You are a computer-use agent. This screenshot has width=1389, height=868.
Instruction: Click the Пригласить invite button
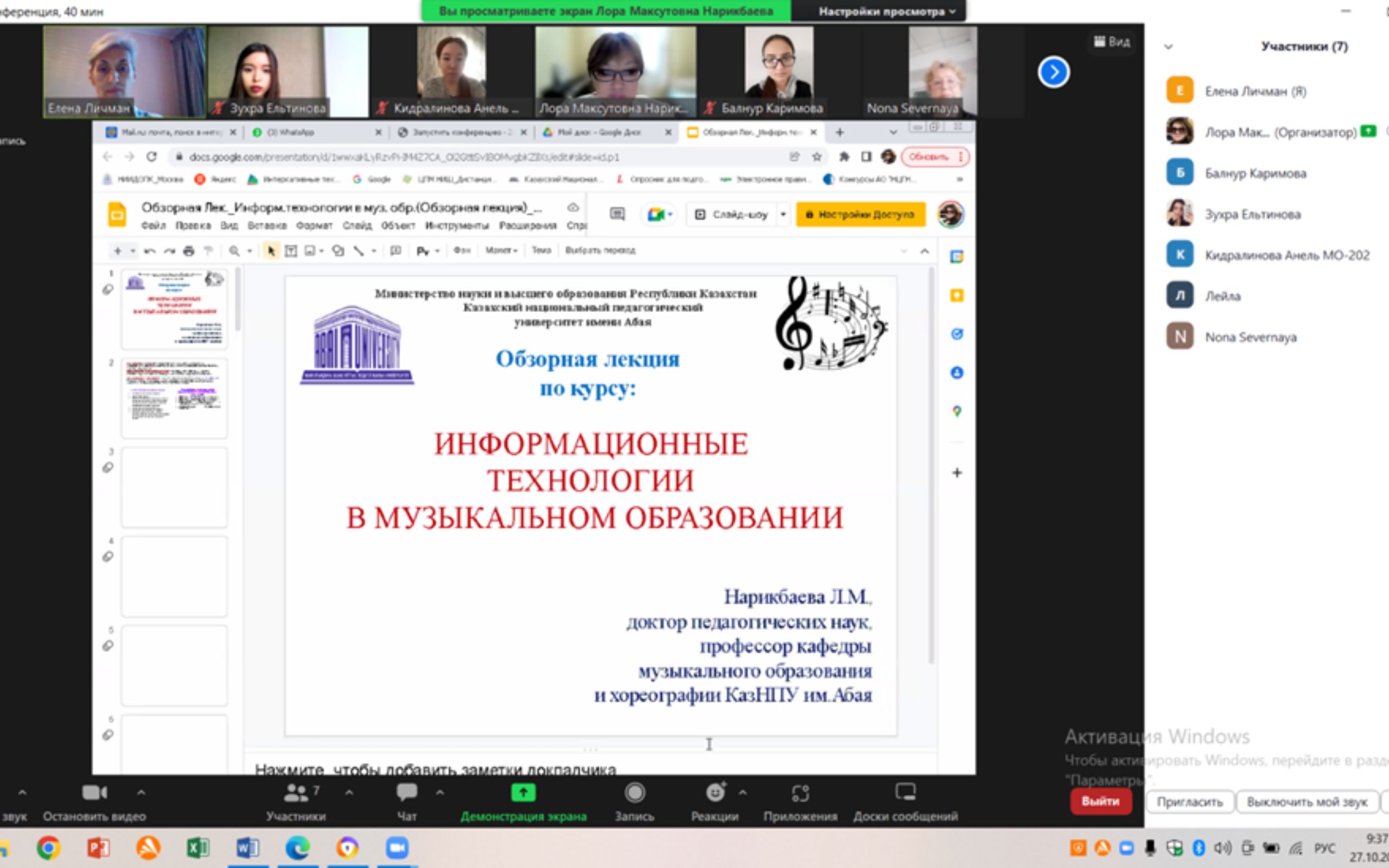click(x=1189, y=802)
